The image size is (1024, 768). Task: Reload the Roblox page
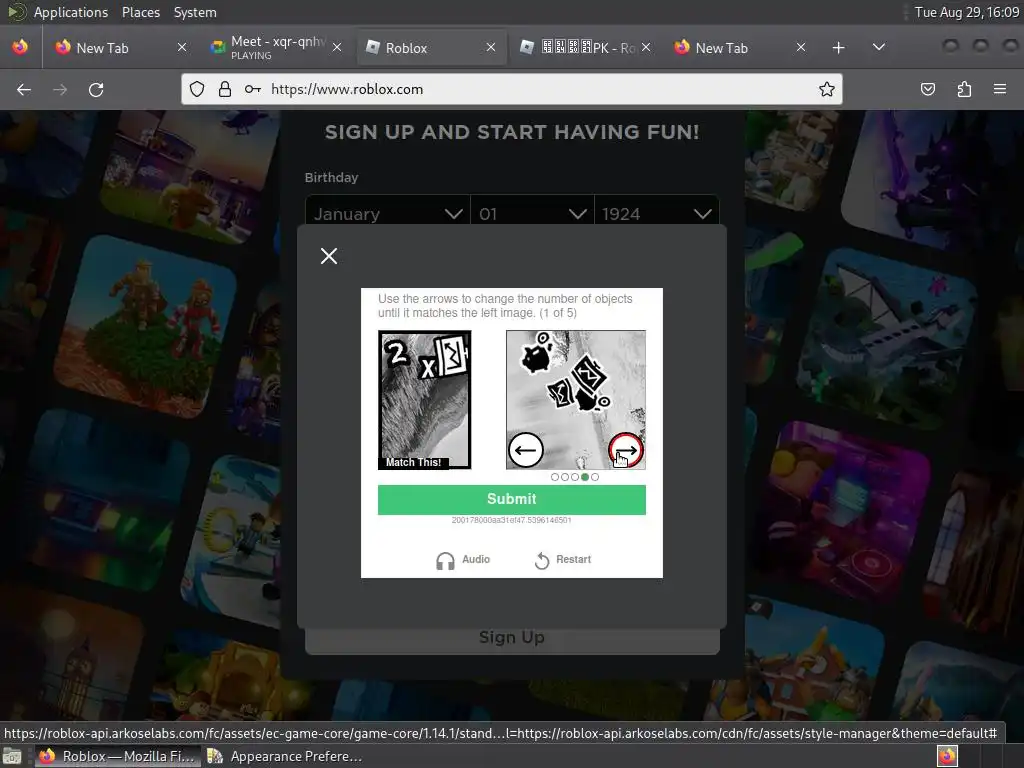click(x=96, y=89)
